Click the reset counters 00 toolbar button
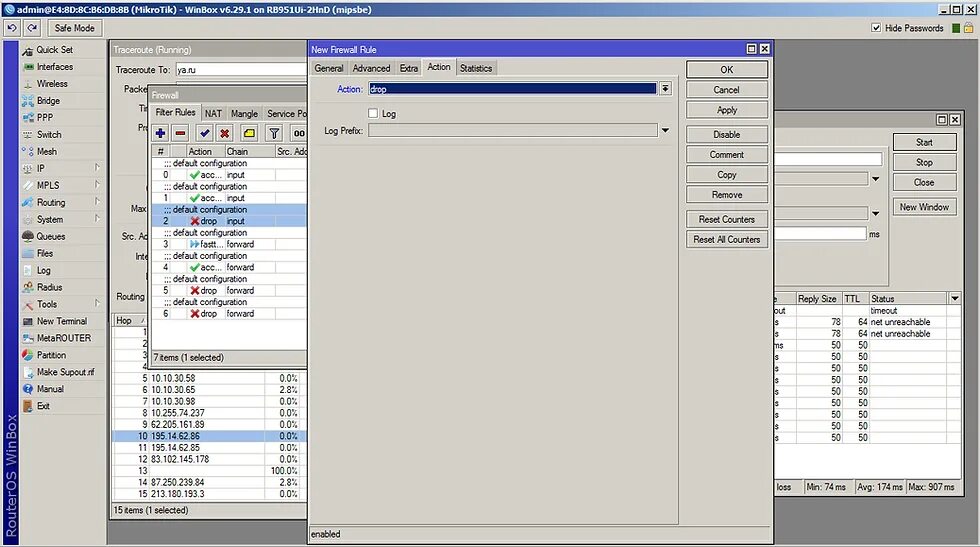The image size is (980, 547). coord(299,133)
